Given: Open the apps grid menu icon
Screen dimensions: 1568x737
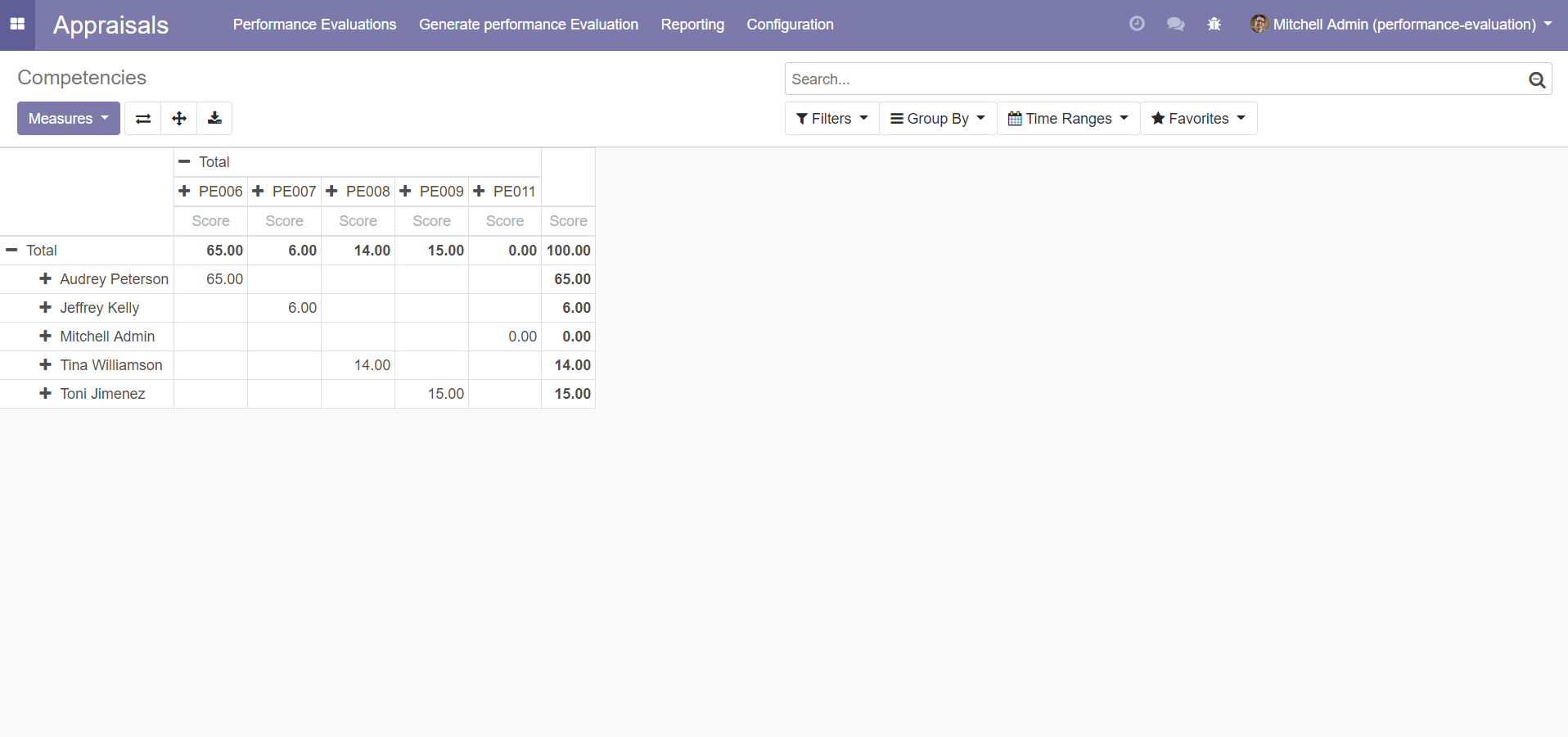Looking at the screenshot, I should pos(17,25).
